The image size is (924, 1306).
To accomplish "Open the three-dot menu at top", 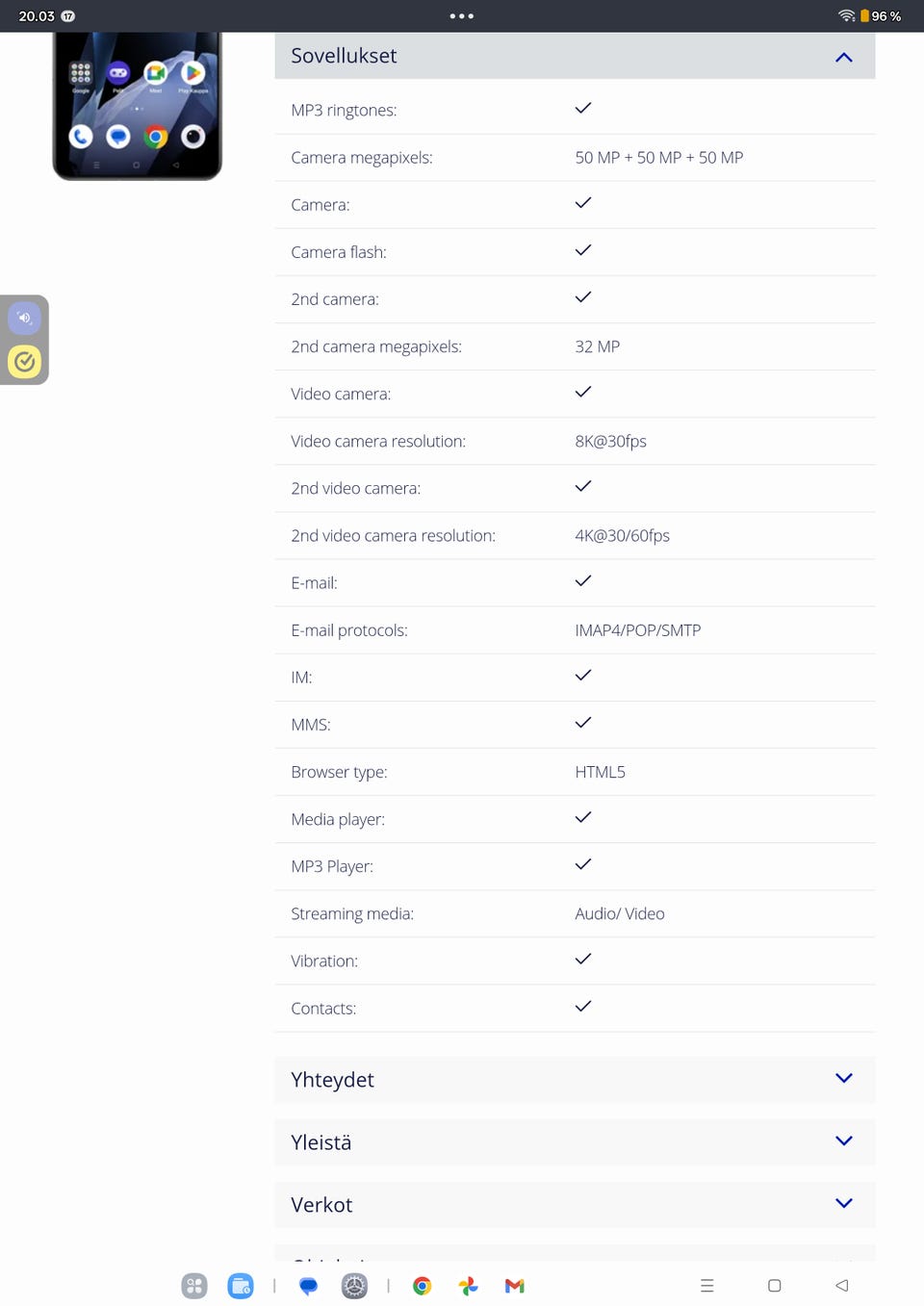I will [x=462, y=16].
